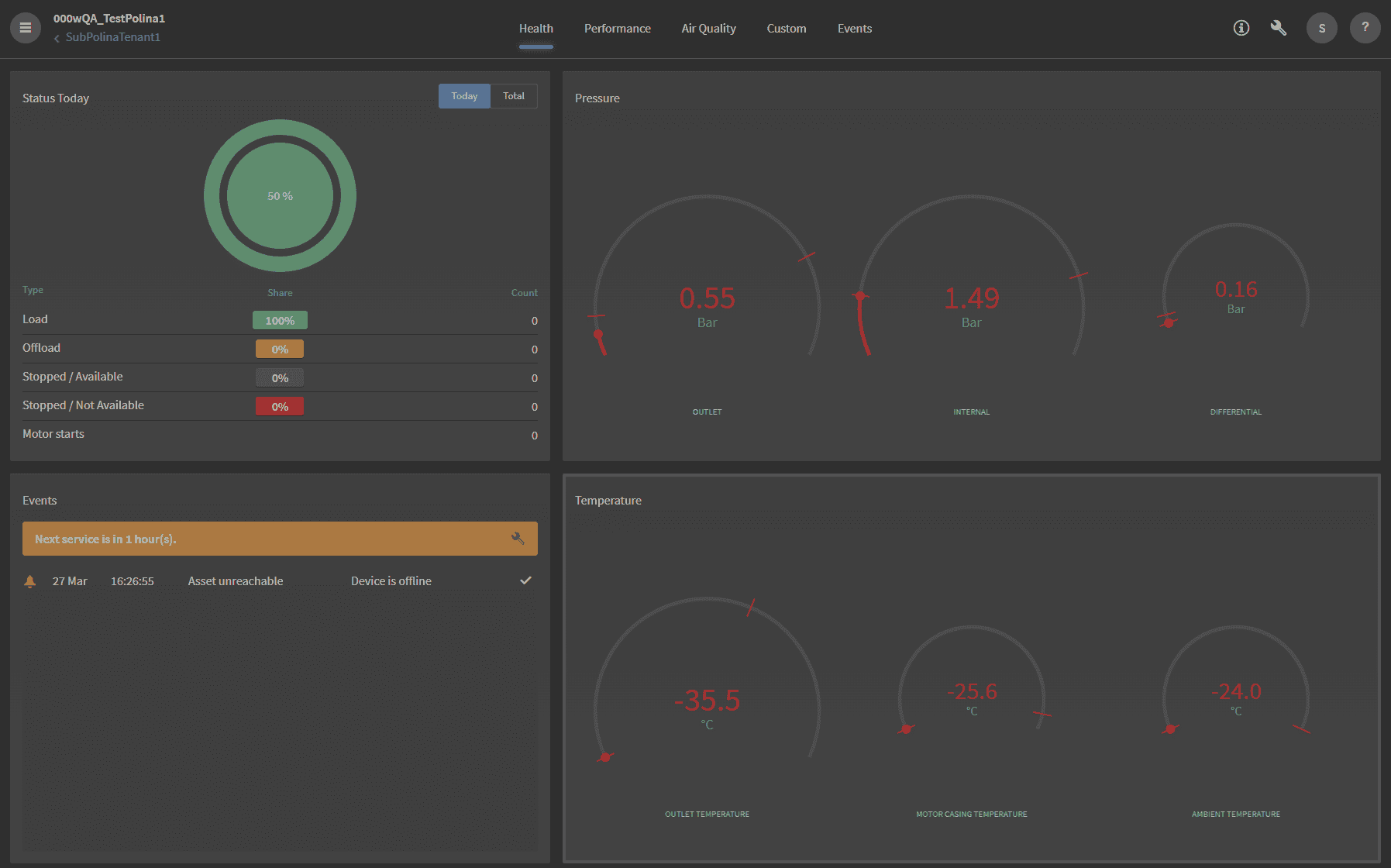1391x868 pixels.
Task: Click the Next service banner
Action: (x=280, y=539)
